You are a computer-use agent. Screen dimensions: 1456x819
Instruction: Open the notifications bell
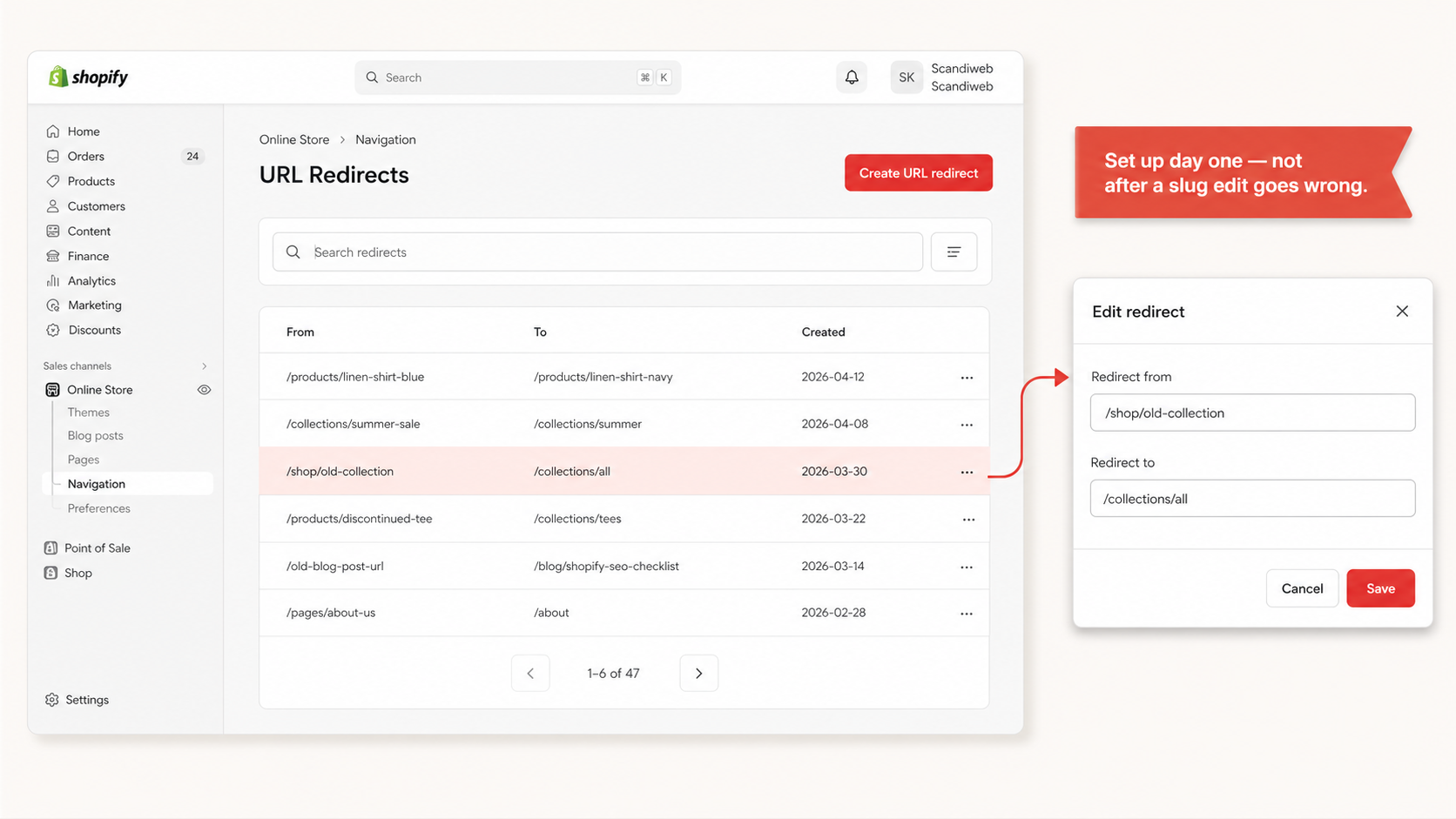(852, 77)
